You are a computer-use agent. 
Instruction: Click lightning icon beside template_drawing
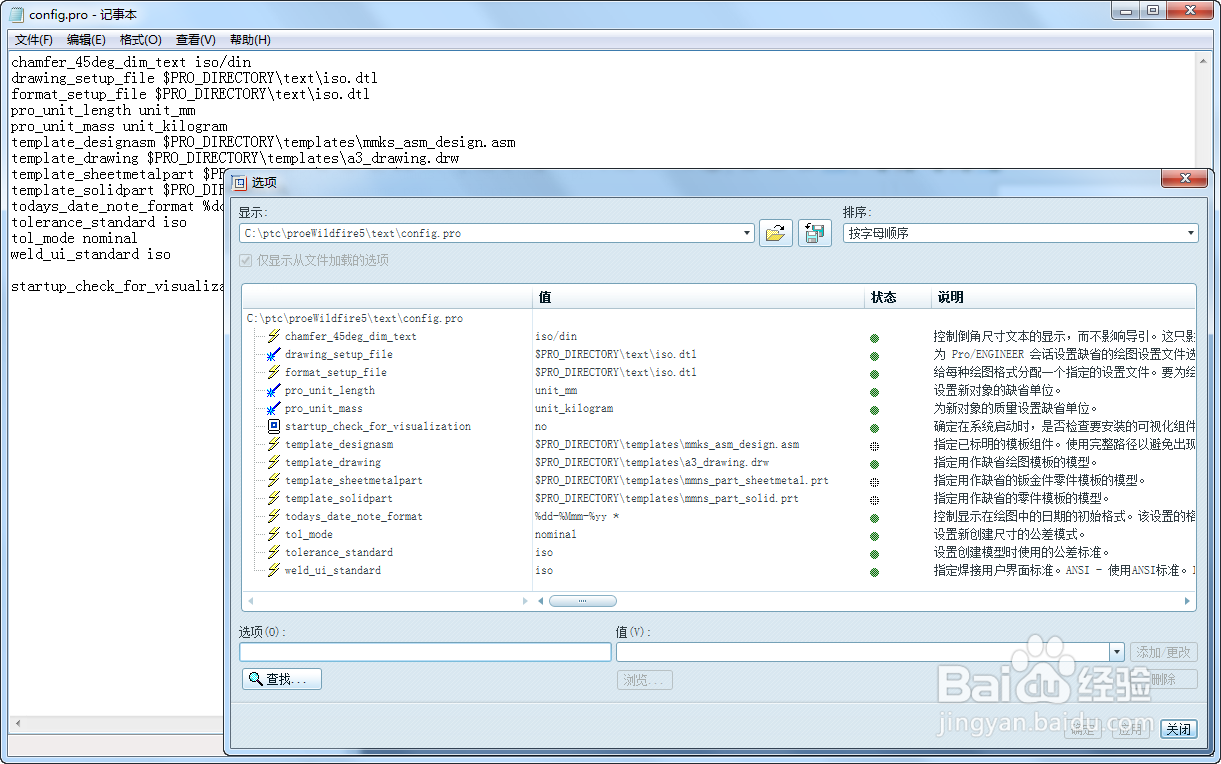point(273,462)
